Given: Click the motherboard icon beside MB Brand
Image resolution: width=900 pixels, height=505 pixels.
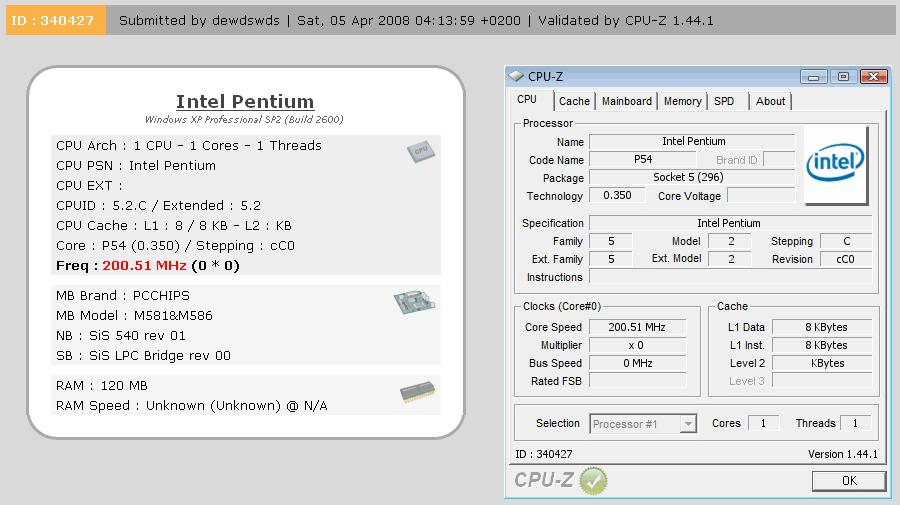Looking at the screenshot, I should pyautogui.click(x=414, y=302).
